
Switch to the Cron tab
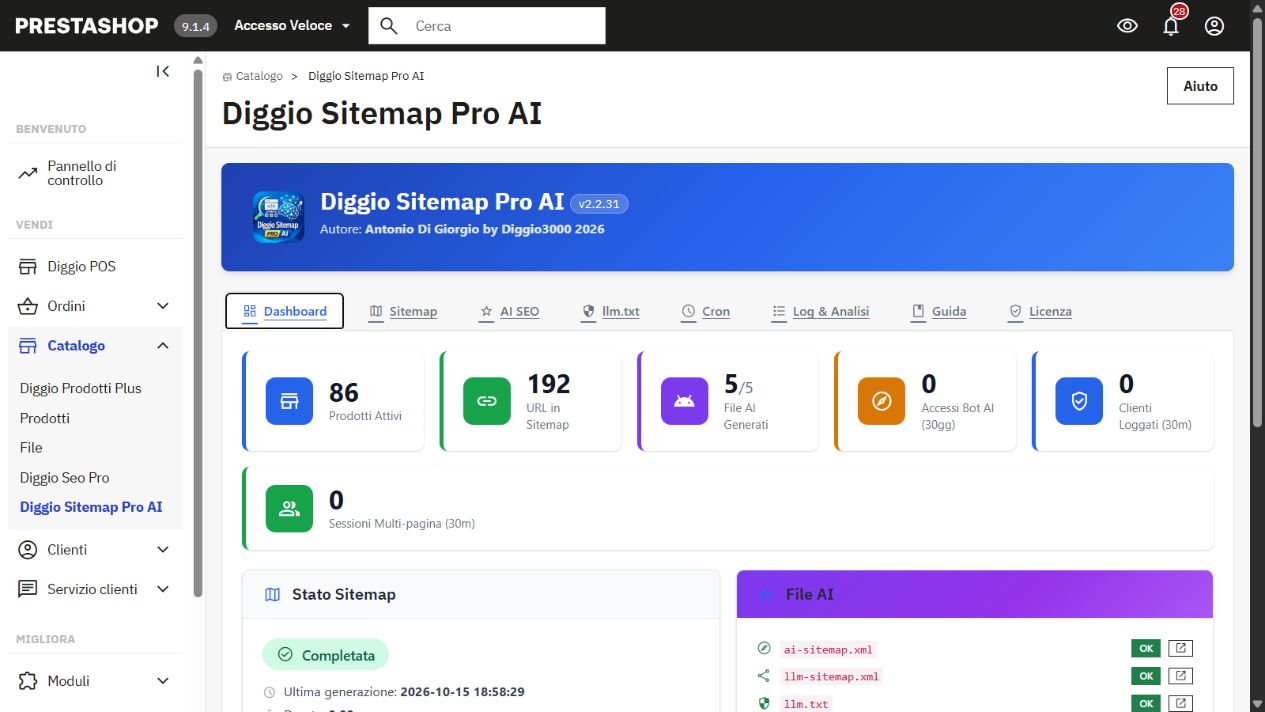(705, 311)
